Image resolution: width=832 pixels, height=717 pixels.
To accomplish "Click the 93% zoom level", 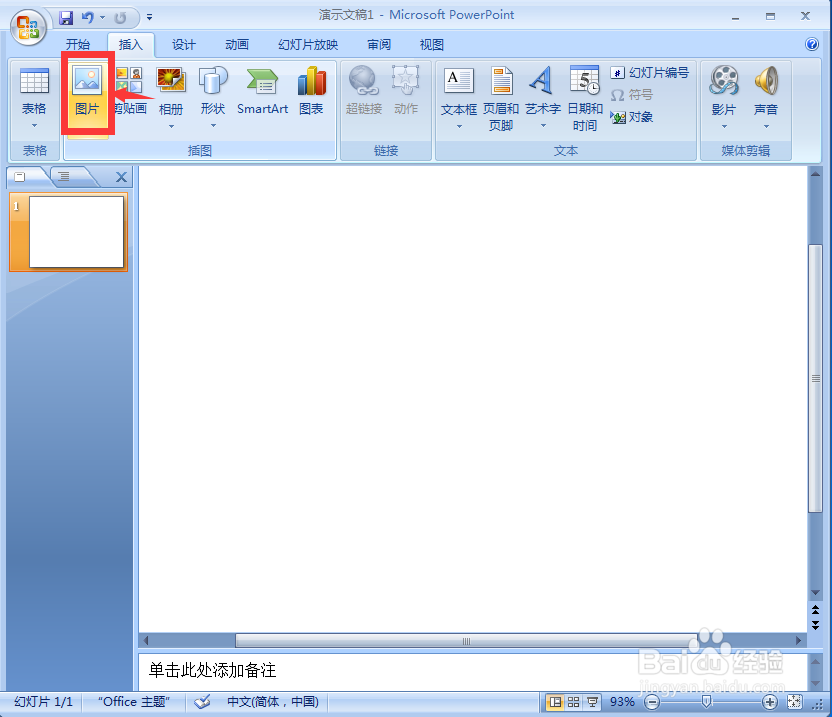I will click(622, 702).
